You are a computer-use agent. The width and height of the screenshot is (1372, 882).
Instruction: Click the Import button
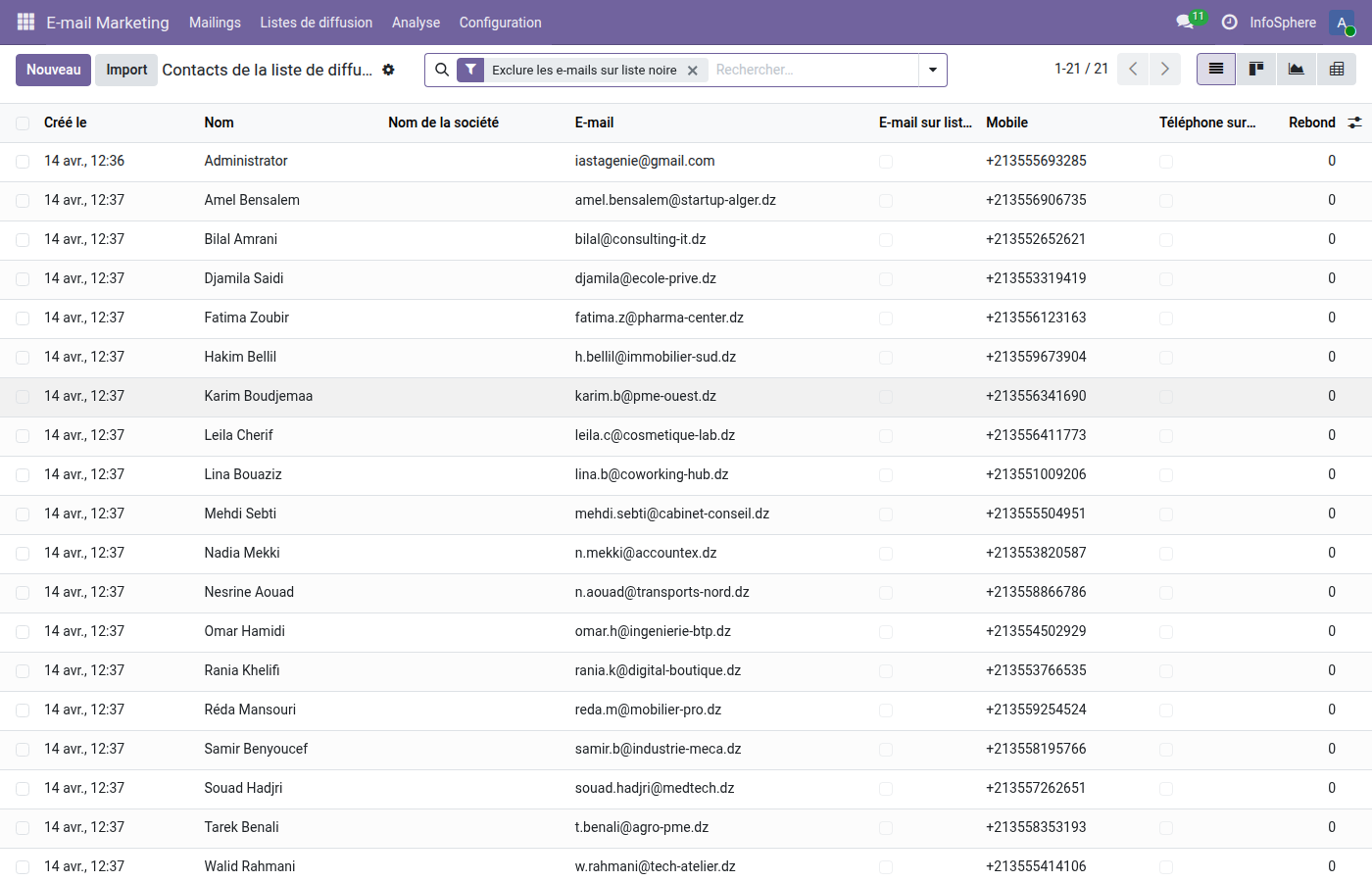coord(125,70)
